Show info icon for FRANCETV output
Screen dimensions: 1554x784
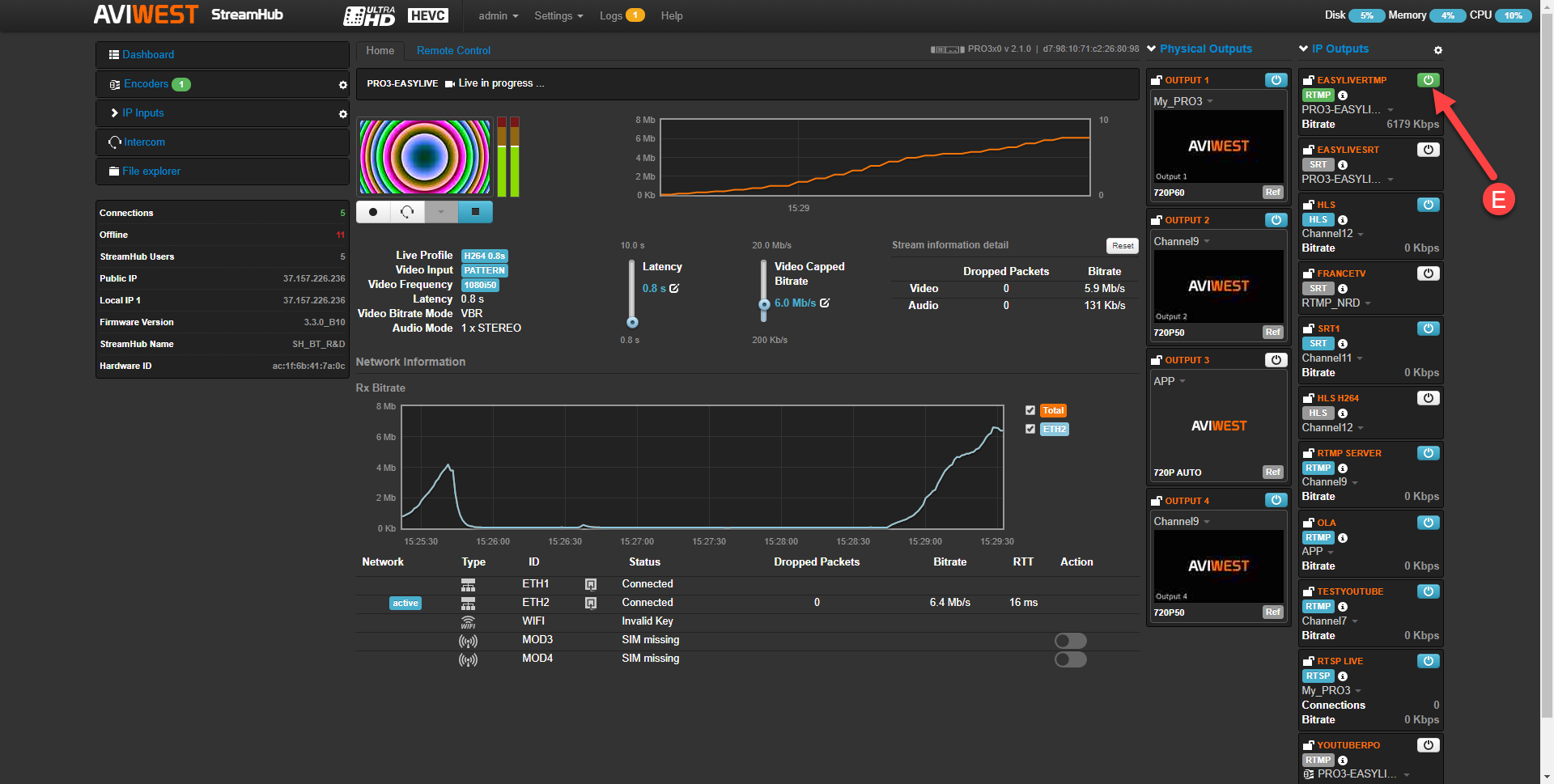[1343, 289]
